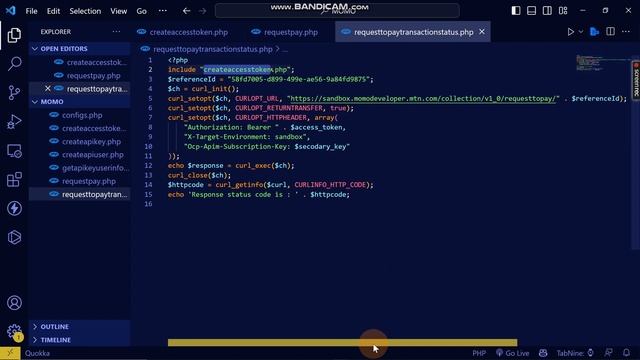Toggle bottom panel layout button

point(531,11)
